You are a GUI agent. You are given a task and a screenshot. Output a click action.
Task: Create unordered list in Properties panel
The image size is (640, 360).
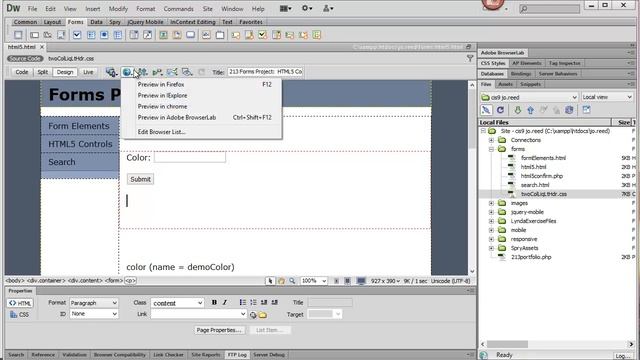click(242, 302)
